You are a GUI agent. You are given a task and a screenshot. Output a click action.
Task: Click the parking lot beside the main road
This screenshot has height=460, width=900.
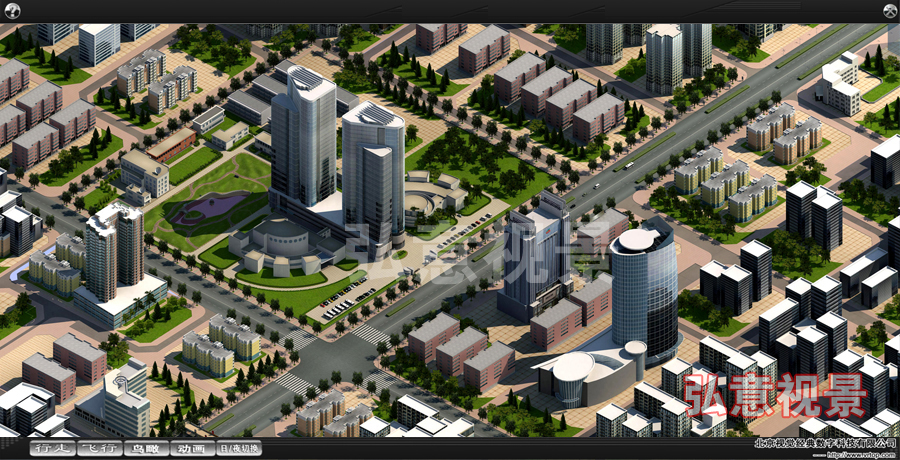pyautogui.click(x=345, y=297)
